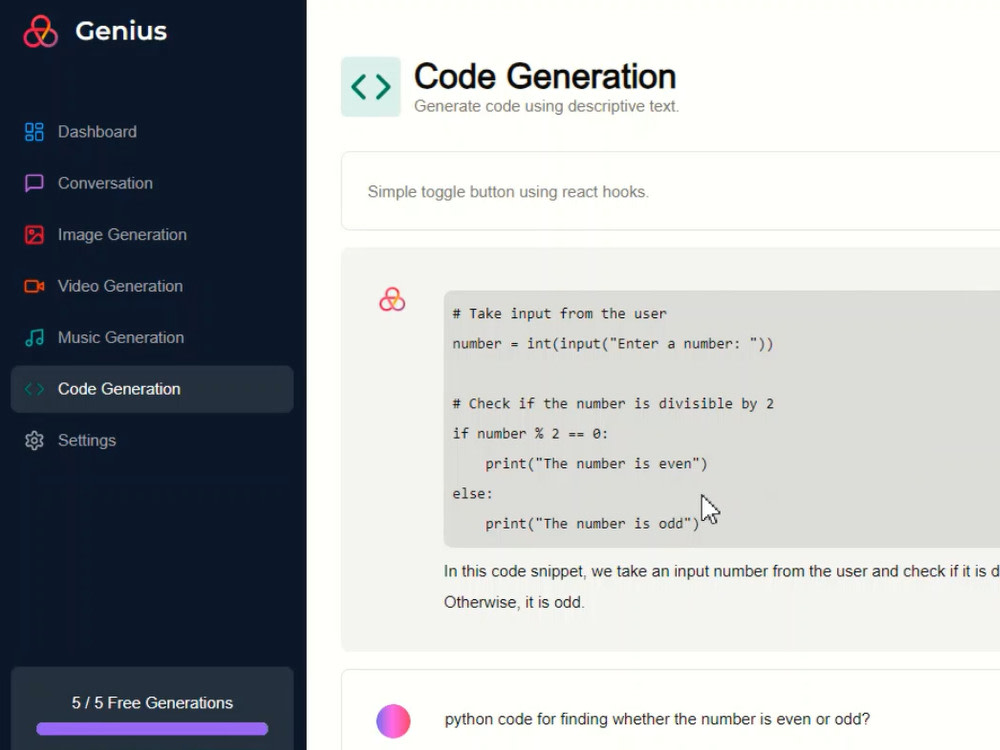The image size is (1000, 750).
Task: Click the large Code Generation header icon
Action: coord(371,87)
